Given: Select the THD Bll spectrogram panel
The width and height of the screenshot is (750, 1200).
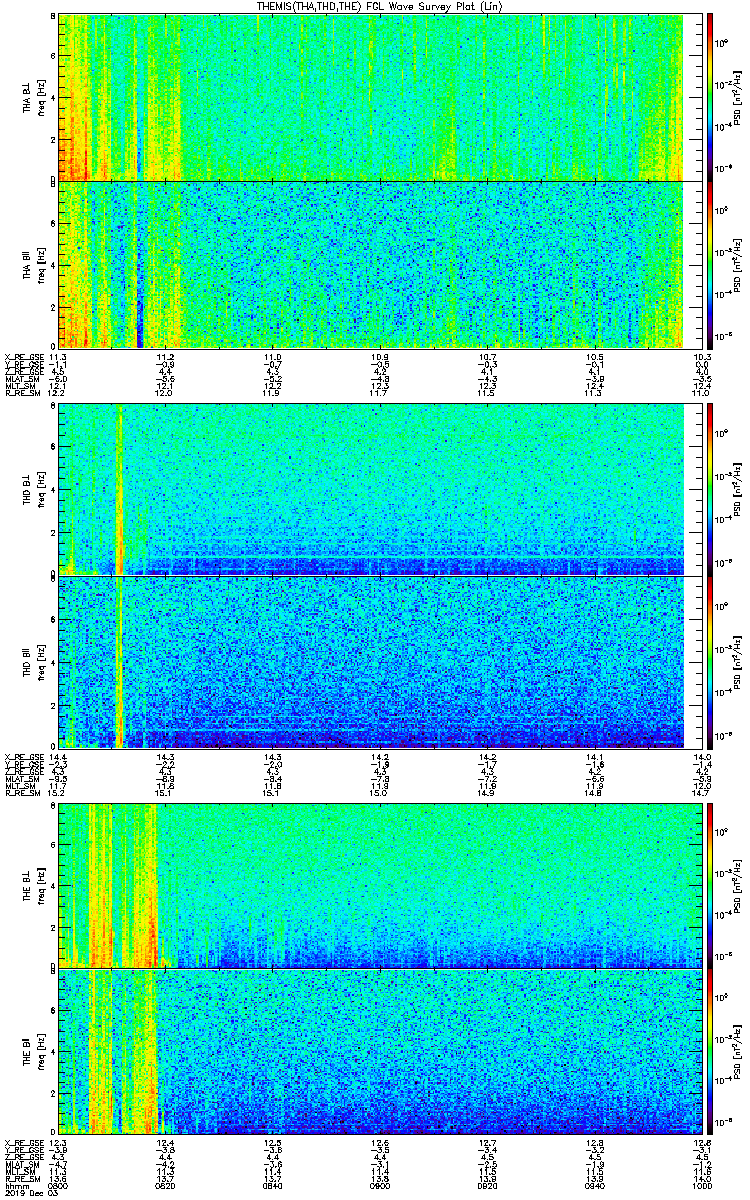Looking at the screenshot, I should (370, 662).
